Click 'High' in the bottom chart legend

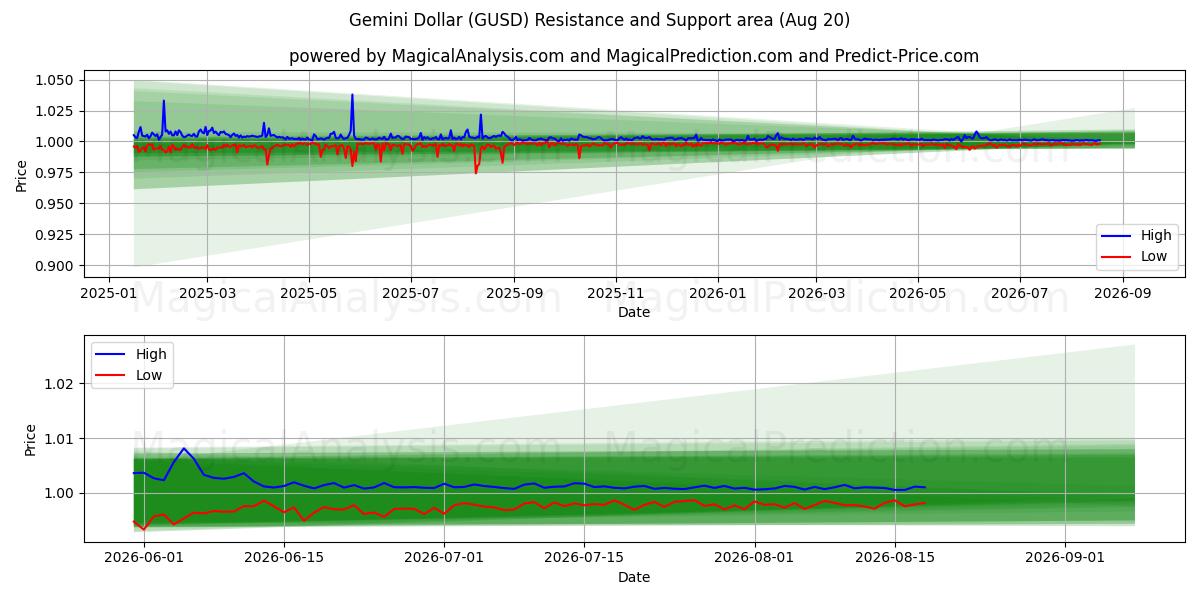click(x=151, y=354)
